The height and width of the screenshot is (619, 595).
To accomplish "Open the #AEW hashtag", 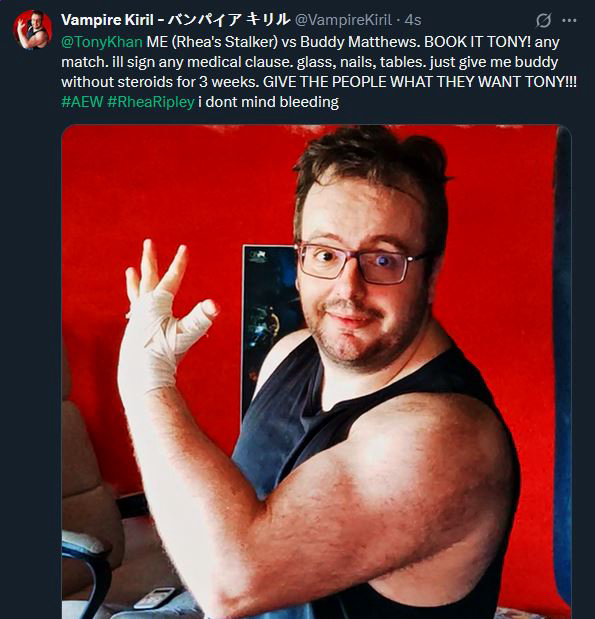I will coord(82,102).
